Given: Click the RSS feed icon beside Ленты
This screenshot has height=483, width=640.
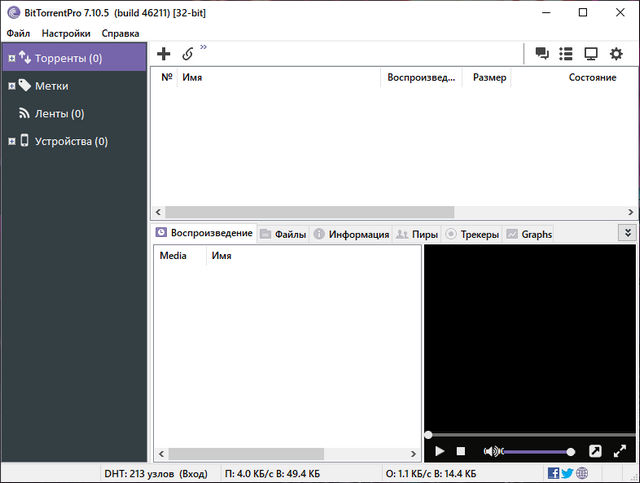Looking at the screenshot, I should 24,113.
